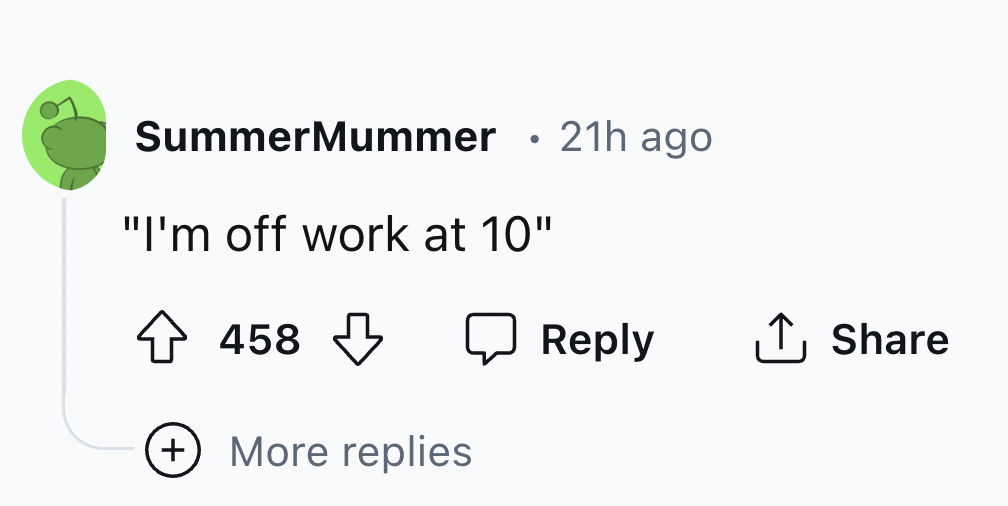Click the dot separator before the timestamp
The image size is (1008, 506).
coord(534,138)
